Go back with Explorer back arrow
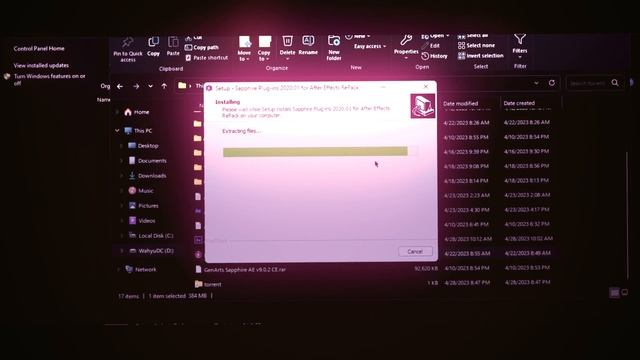Screen dimensions: 640x360 pos(120,86)
